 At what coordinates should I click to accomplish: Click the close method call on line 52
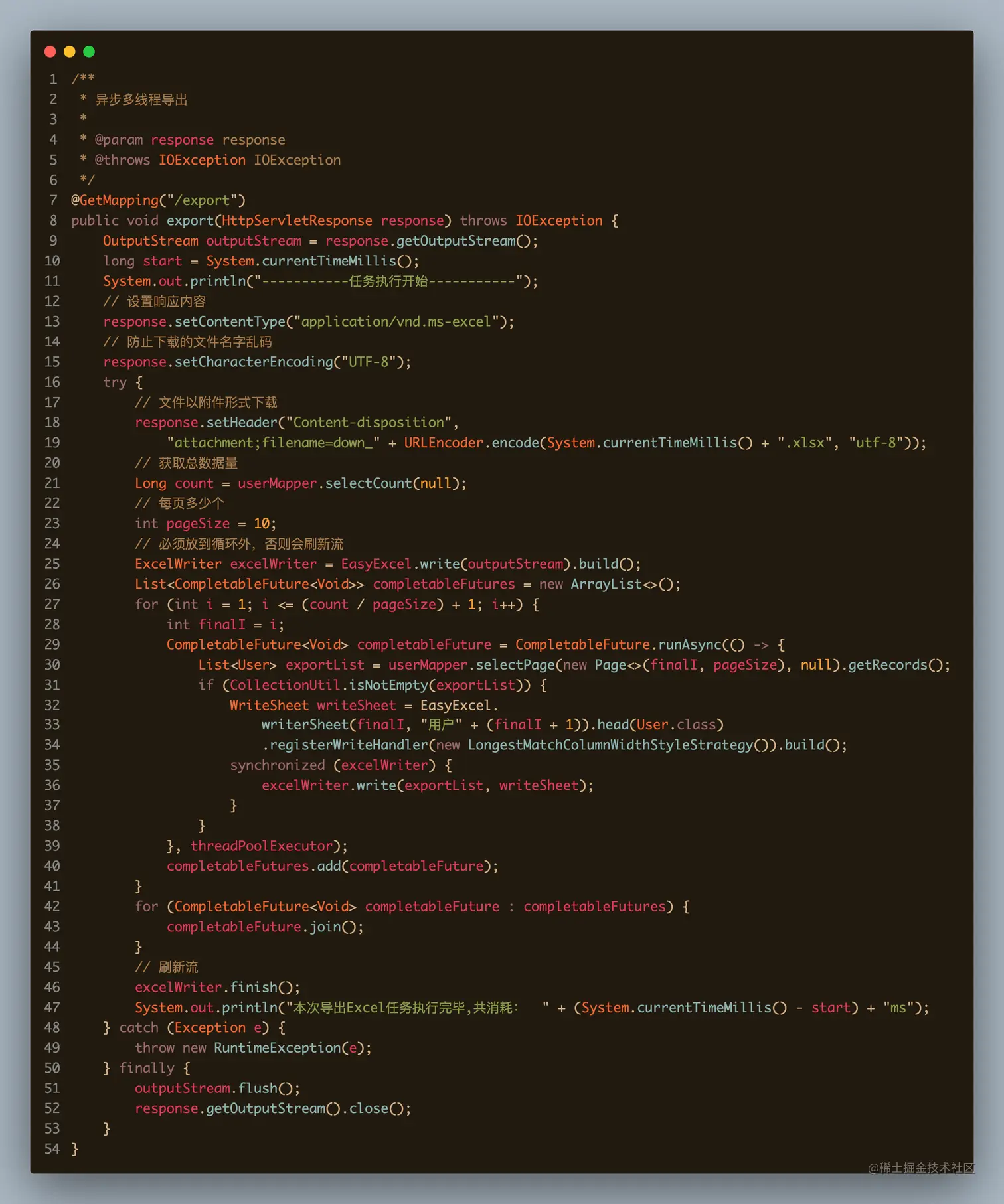[x=369, y=1108]
